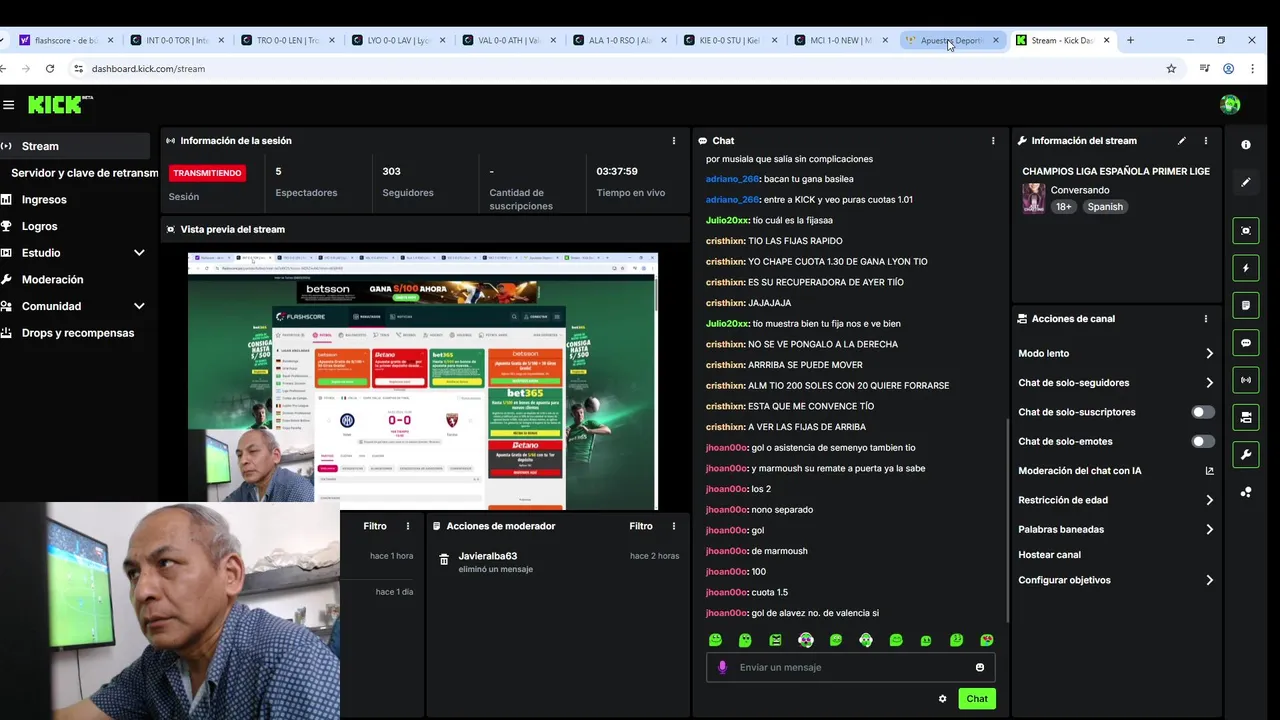Image resolution: width=1280 pixels, height=720 pixels.
Task: Open emoji picker in chat input
Action: [x=980, y=667]
